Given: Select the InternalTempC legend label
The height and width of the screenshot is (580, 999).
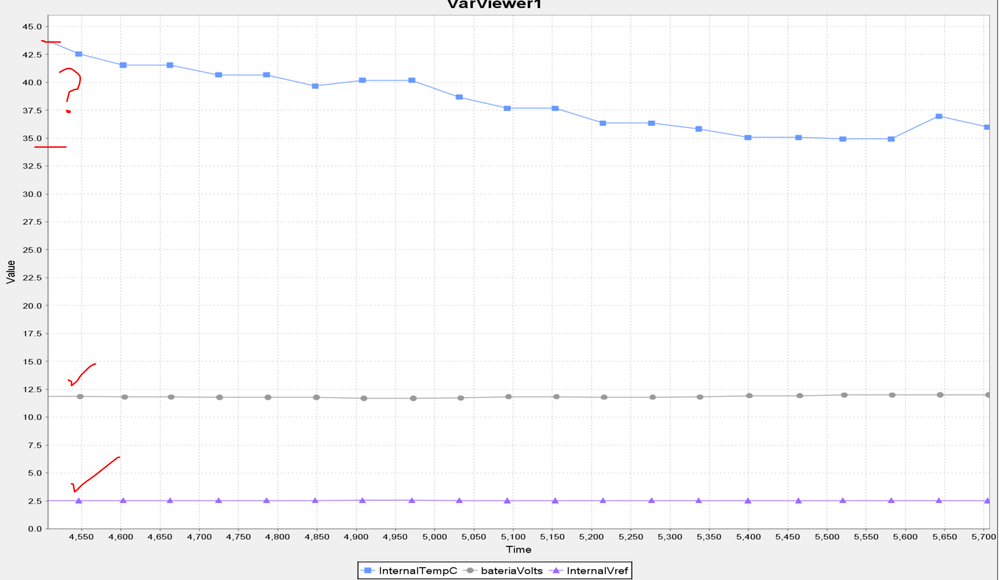Looking at the screenshot, I should point(418,570).
